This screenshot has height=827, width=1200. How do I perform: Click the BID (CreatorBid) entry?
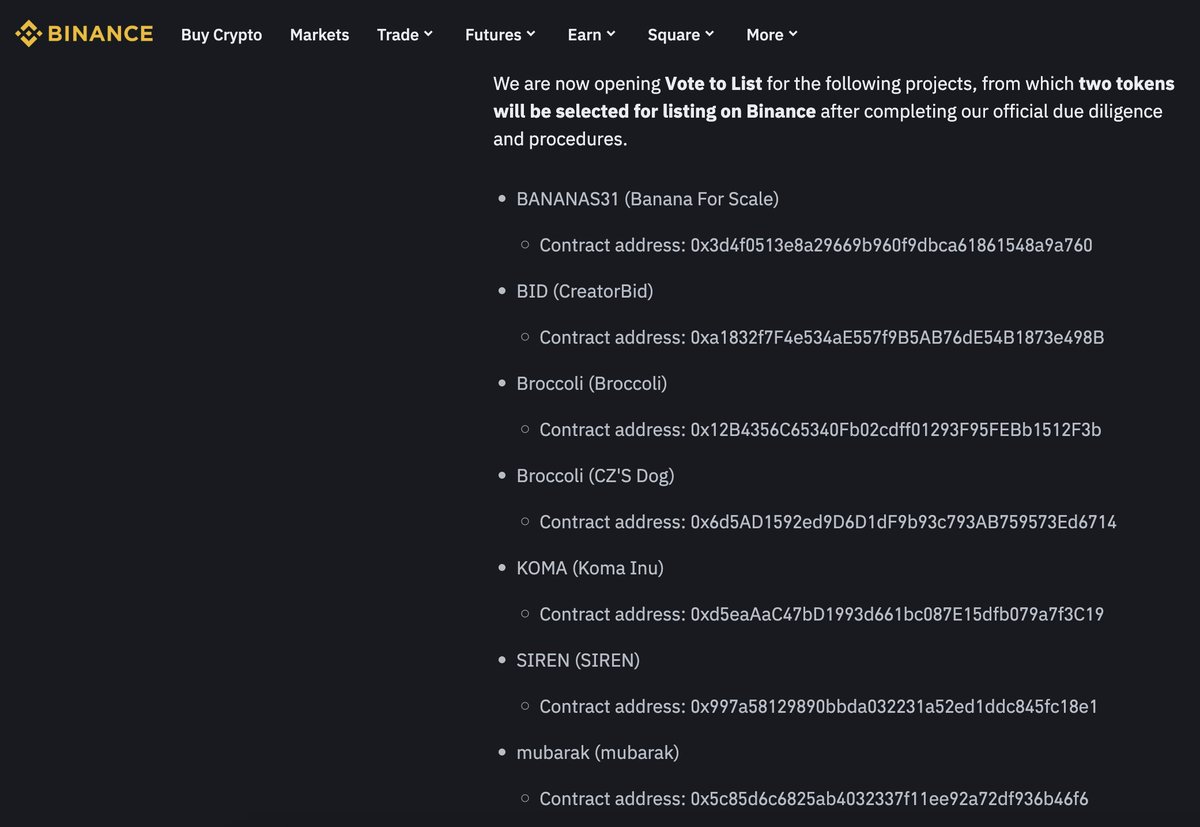[585, 291]
